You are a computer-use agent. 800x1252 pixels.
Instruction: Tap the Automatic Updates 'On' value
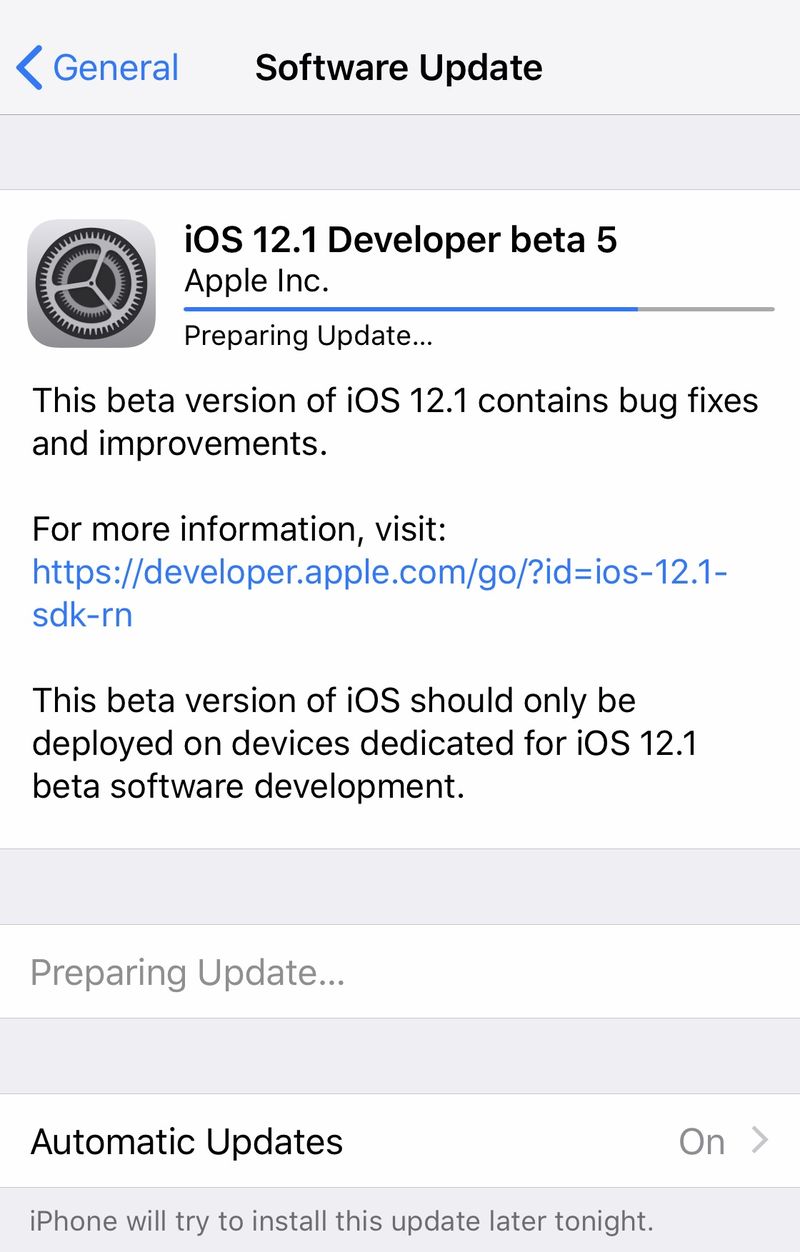point(702,1141)
